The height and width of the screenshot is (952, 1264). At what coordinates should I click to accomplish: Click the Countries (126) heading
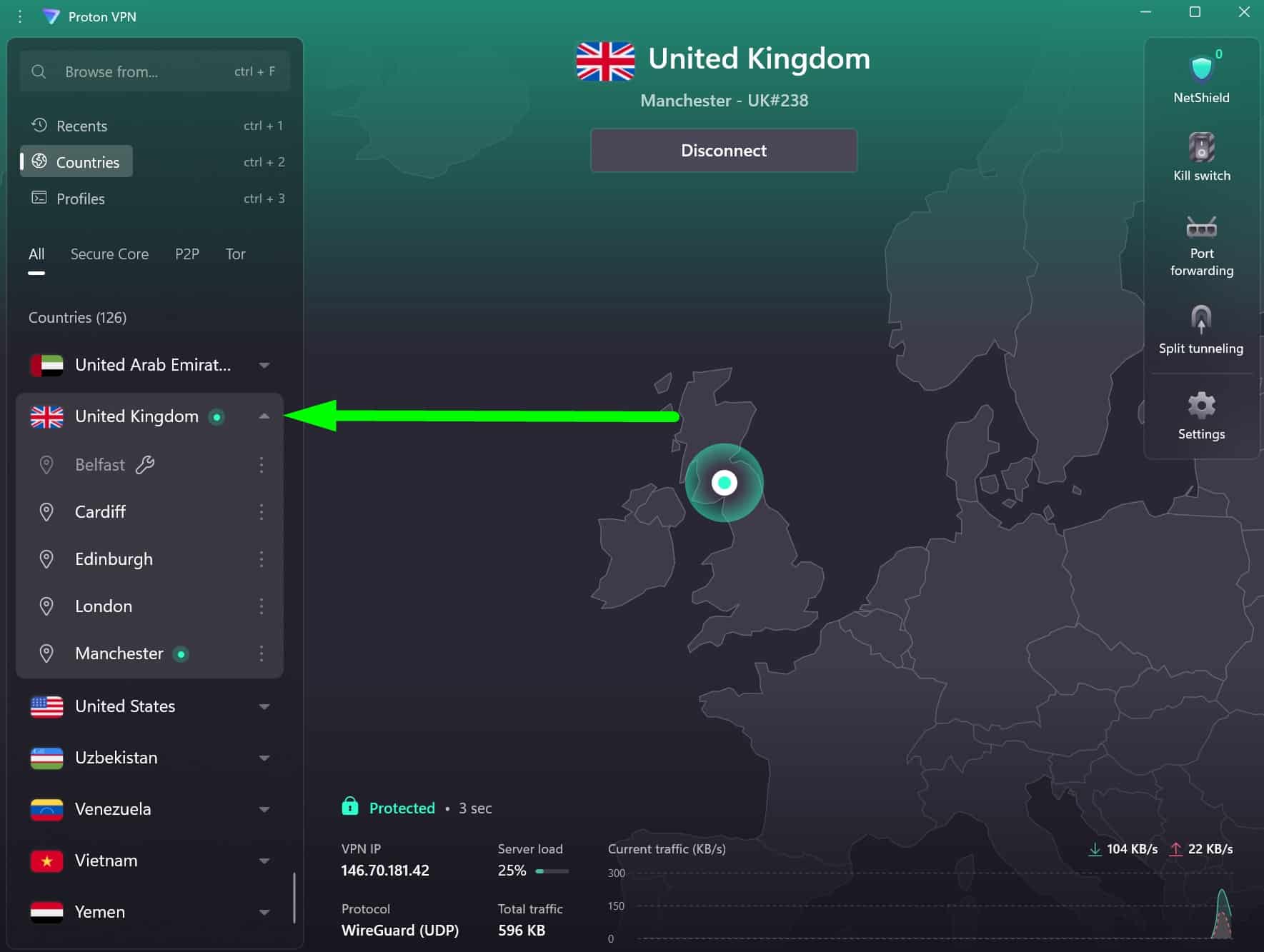coord(77,318)
